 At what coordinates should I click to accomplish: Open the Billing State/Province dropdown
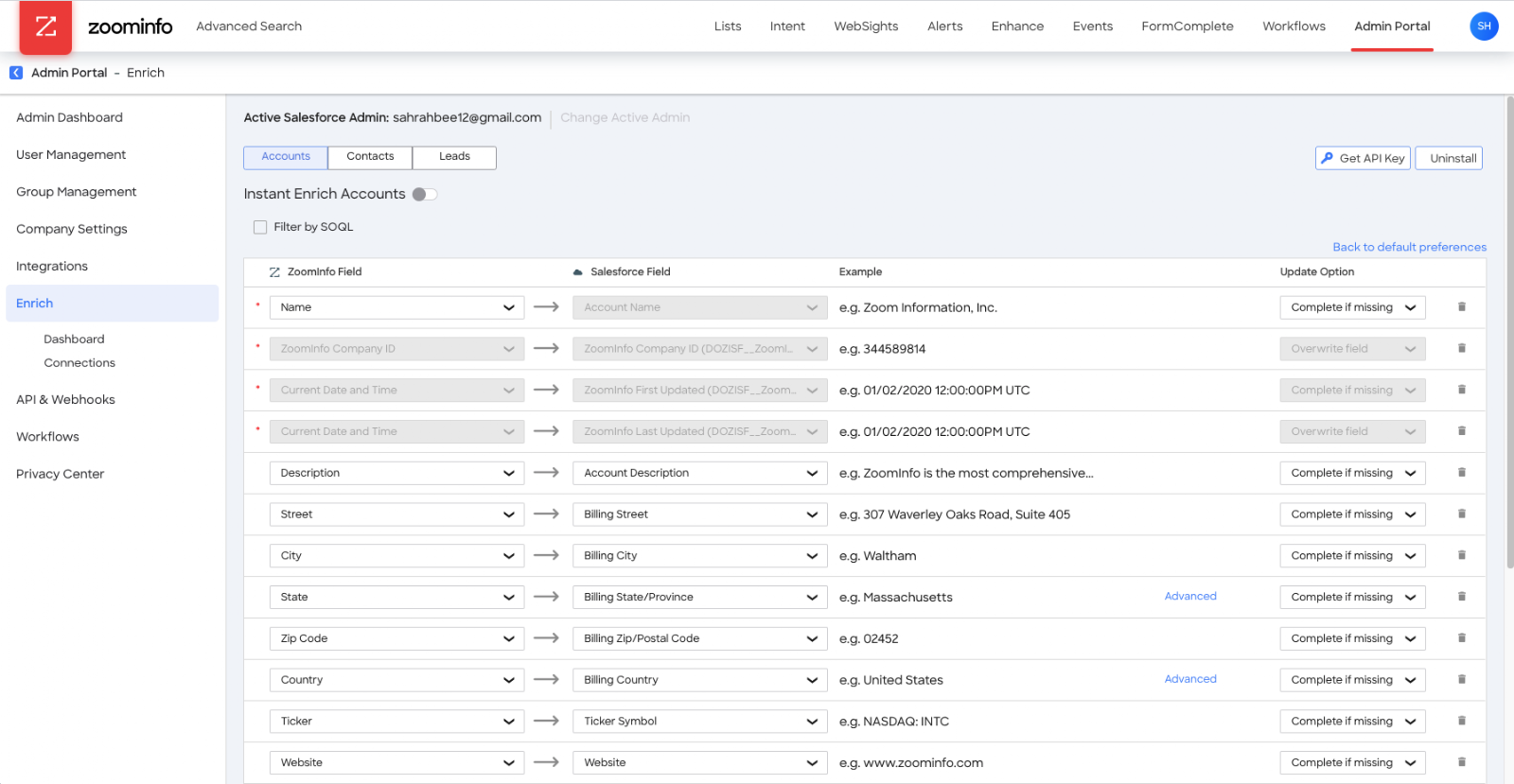700,597
